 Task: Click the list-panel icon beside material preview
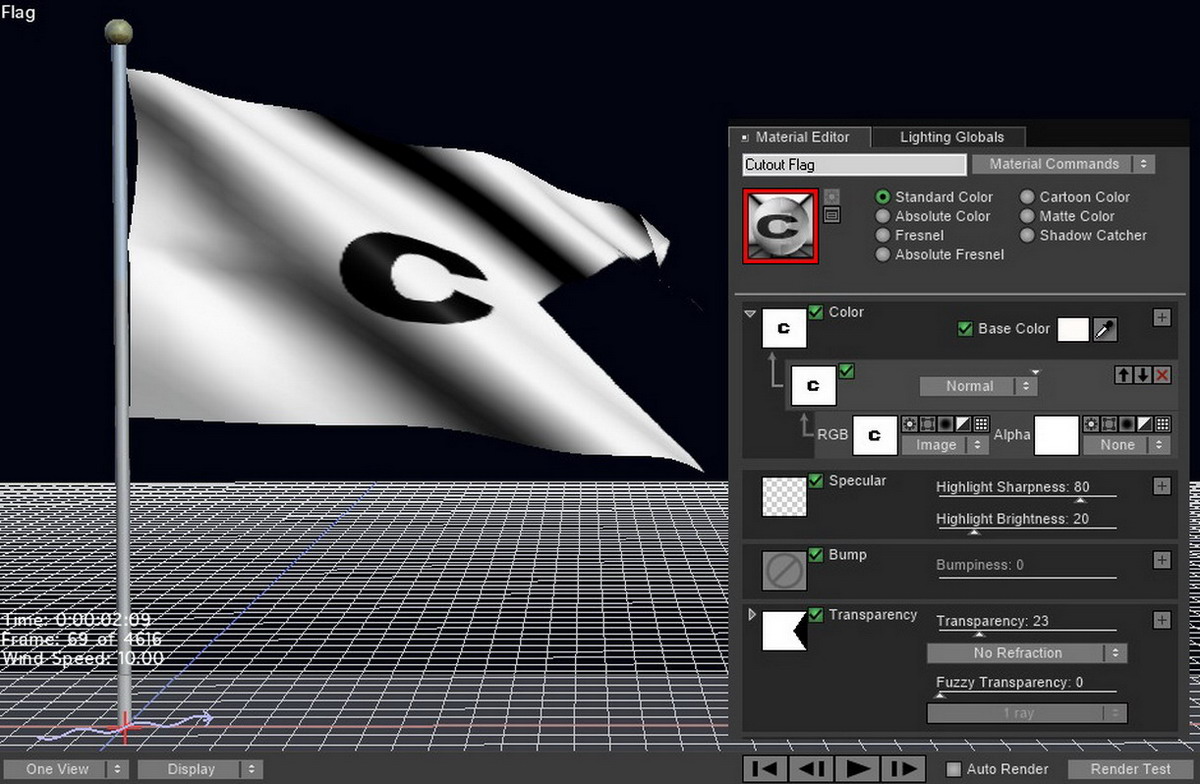click(832, 215)
